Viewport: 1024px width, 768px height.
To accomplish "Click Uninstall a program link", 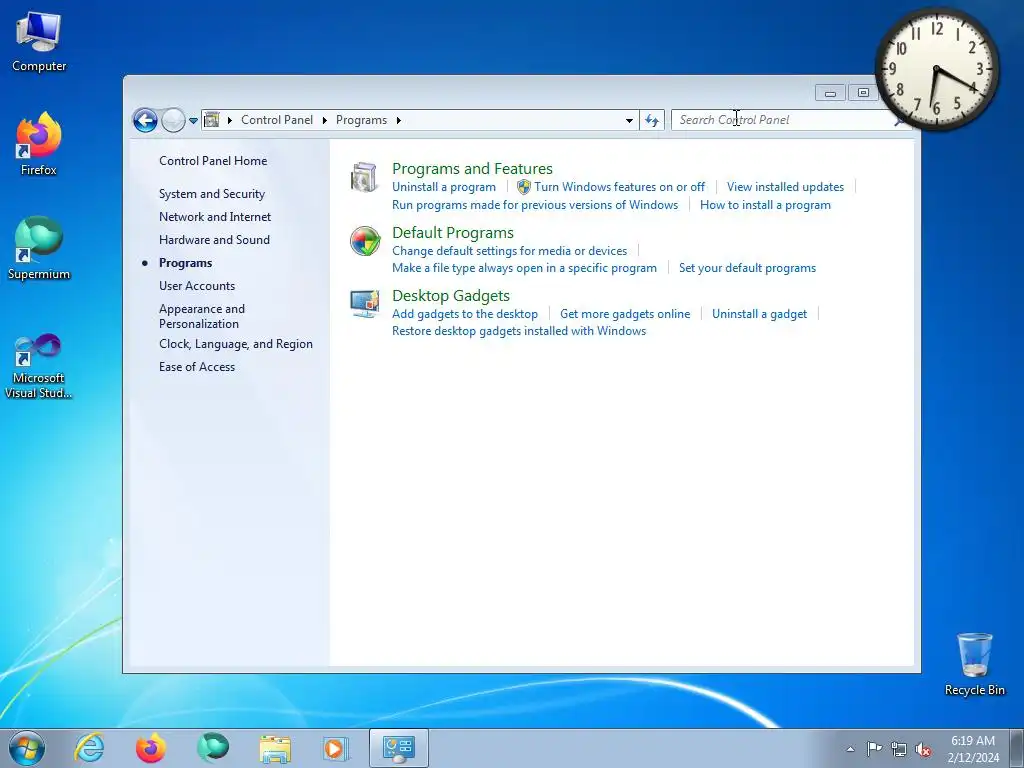I will [443, 187].
